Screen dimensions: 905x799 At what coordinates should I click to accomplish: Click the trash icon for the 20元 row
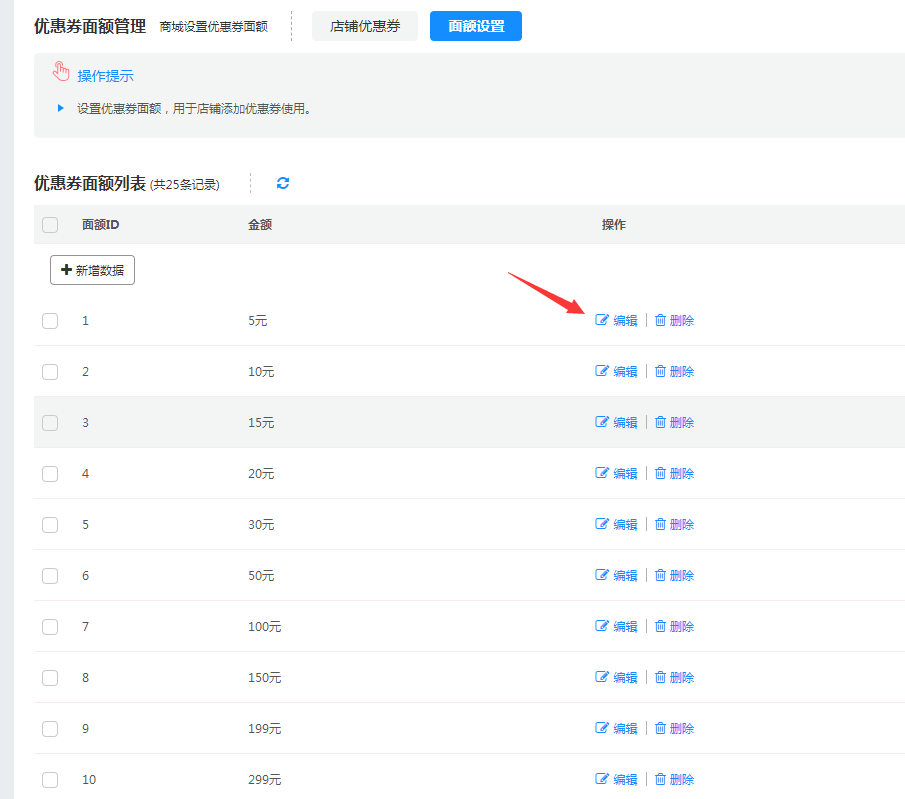[660, 473]
